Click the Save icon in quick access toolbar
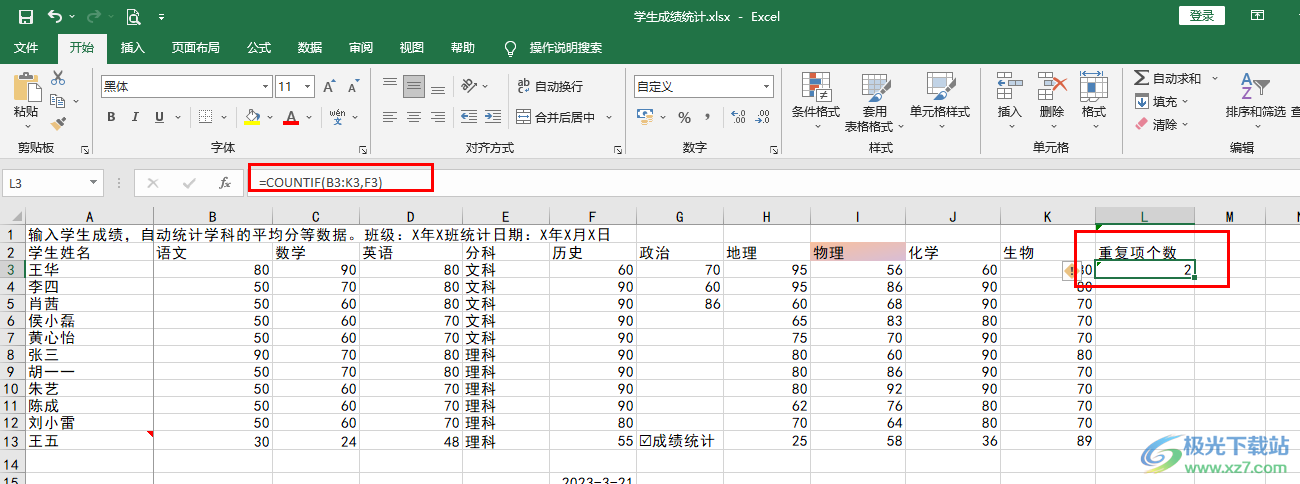1300x484 pixels. pyautogui.click(x=26, y=17)
